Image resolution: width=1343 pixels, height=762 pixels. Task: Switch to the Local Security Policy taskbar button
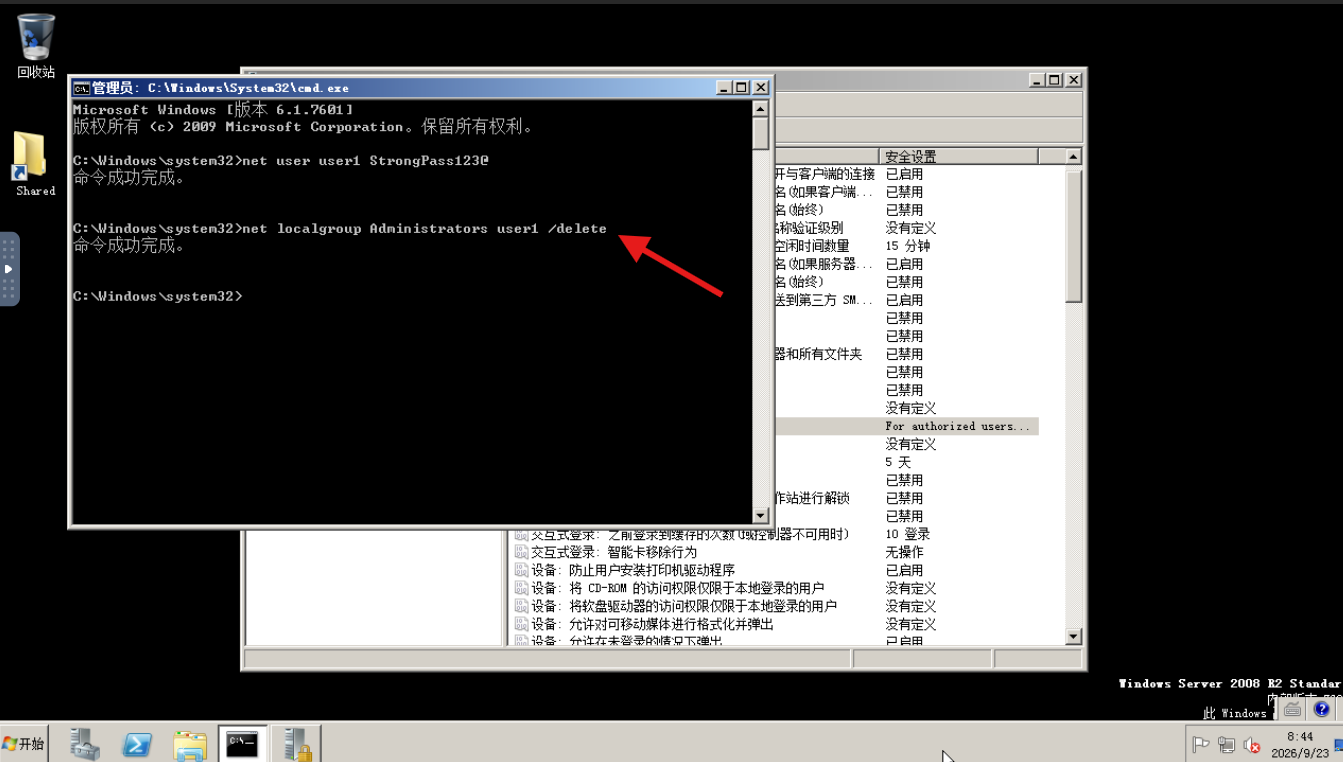[x=296, y=744]
